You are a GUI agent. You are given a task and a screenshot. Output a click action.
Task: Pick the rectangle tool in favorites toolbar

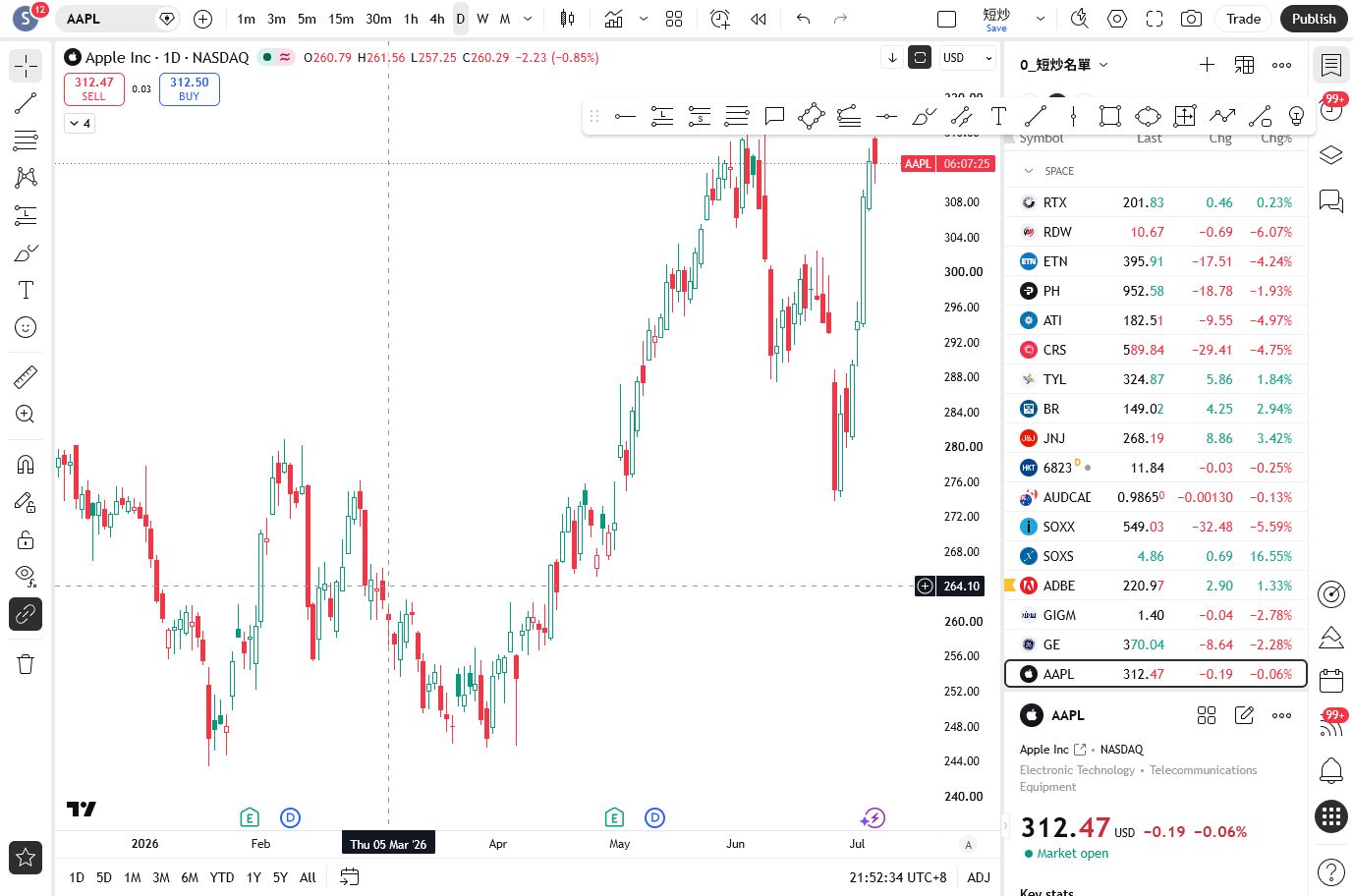[x=1110, y=116]
